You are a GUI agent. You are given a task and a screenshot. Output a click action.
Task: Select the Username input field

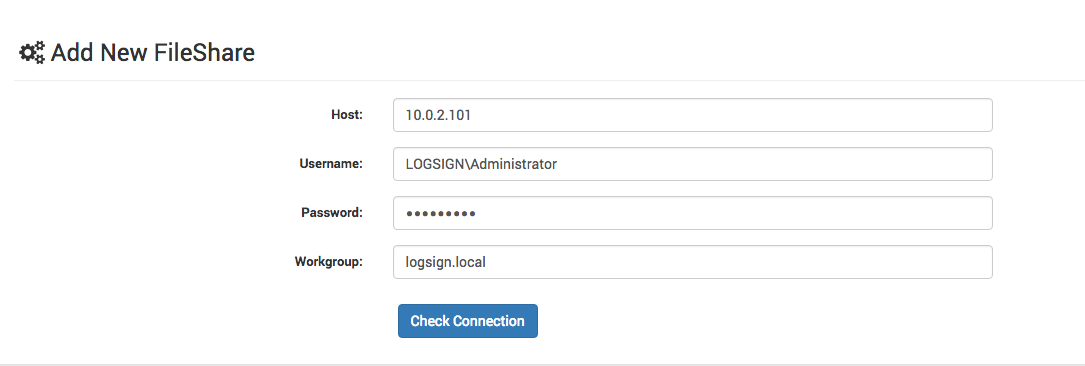tap(693, 164)
